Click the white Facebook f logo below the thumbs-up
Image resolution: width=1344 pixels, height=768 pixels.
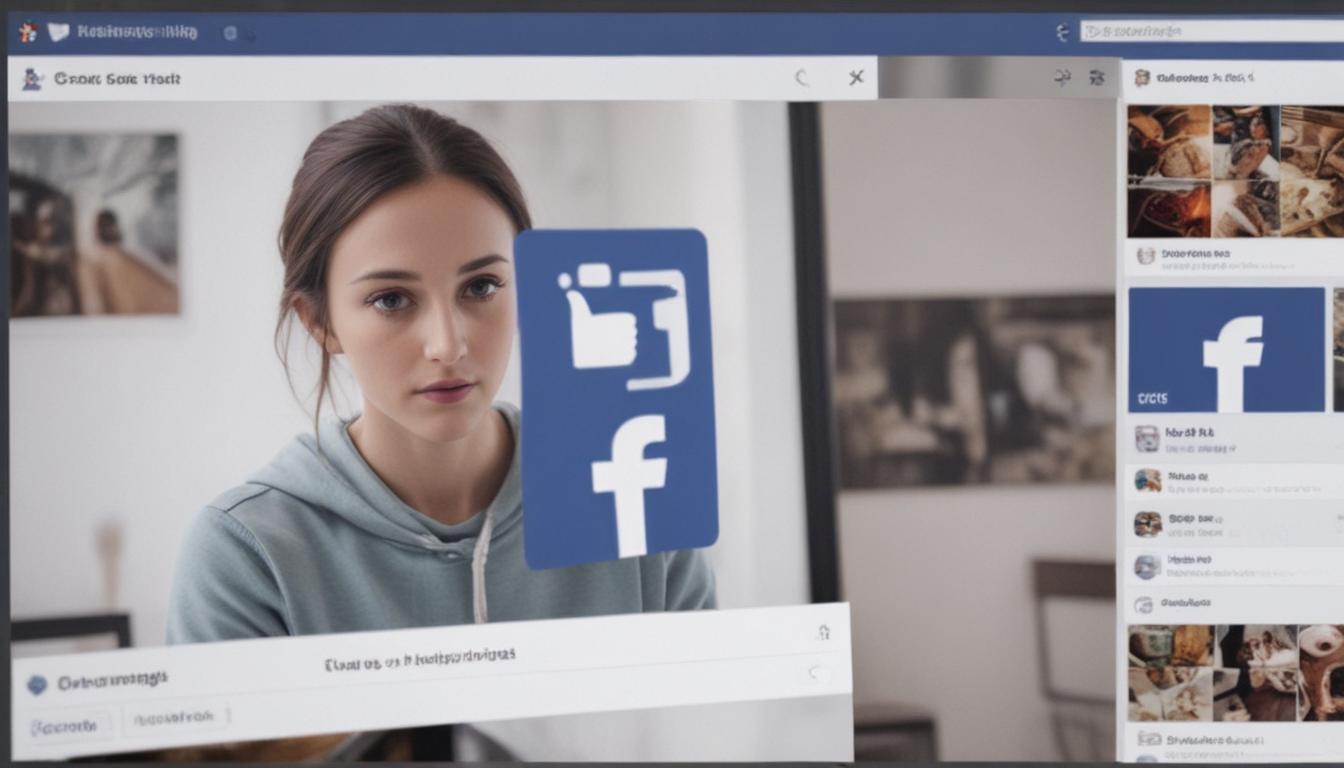(x=630, y=485)
